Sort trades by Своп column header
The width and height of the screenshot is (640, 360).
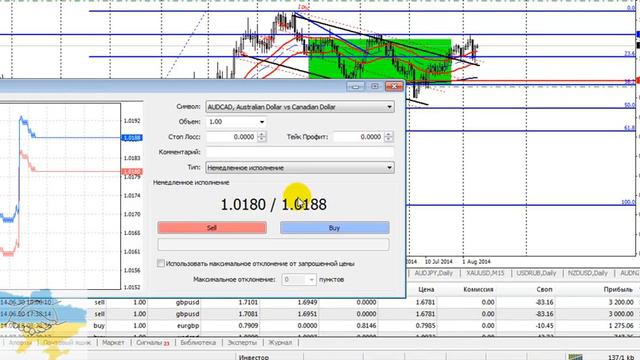(544, 289)
